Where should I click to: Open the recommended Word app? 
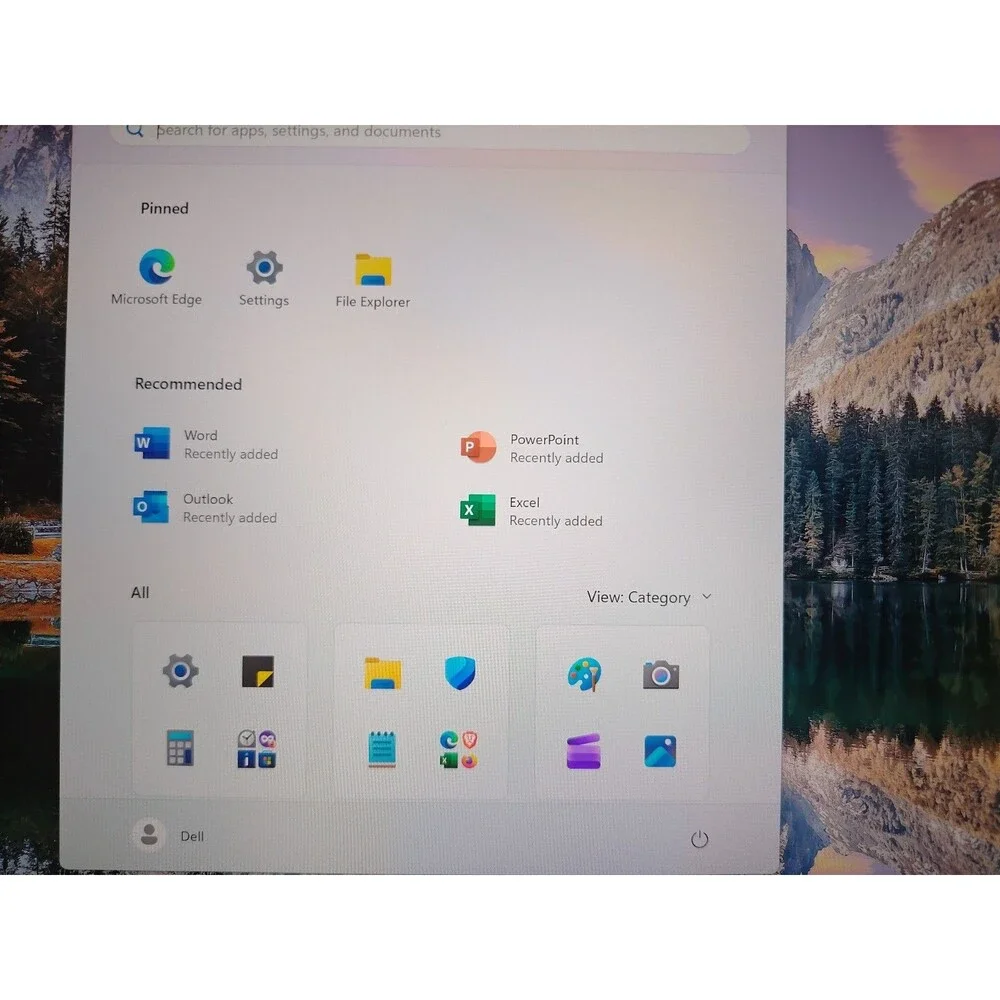click(207, 444)
